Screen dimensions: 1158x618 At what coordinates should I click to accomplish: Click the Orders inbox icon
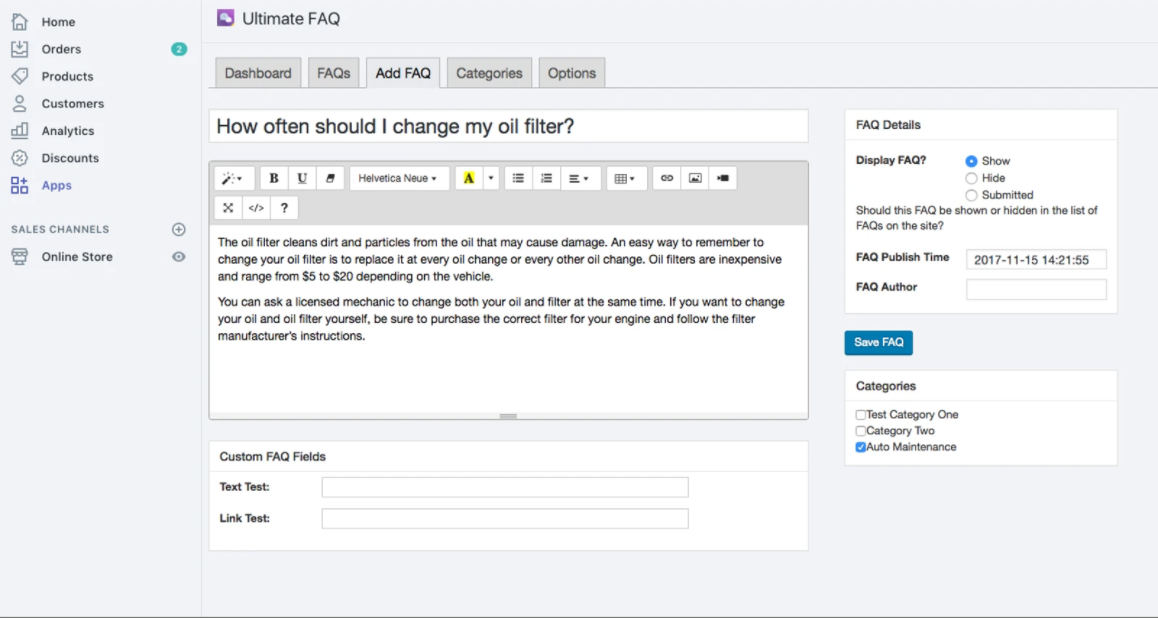click(x=19, y=49)
